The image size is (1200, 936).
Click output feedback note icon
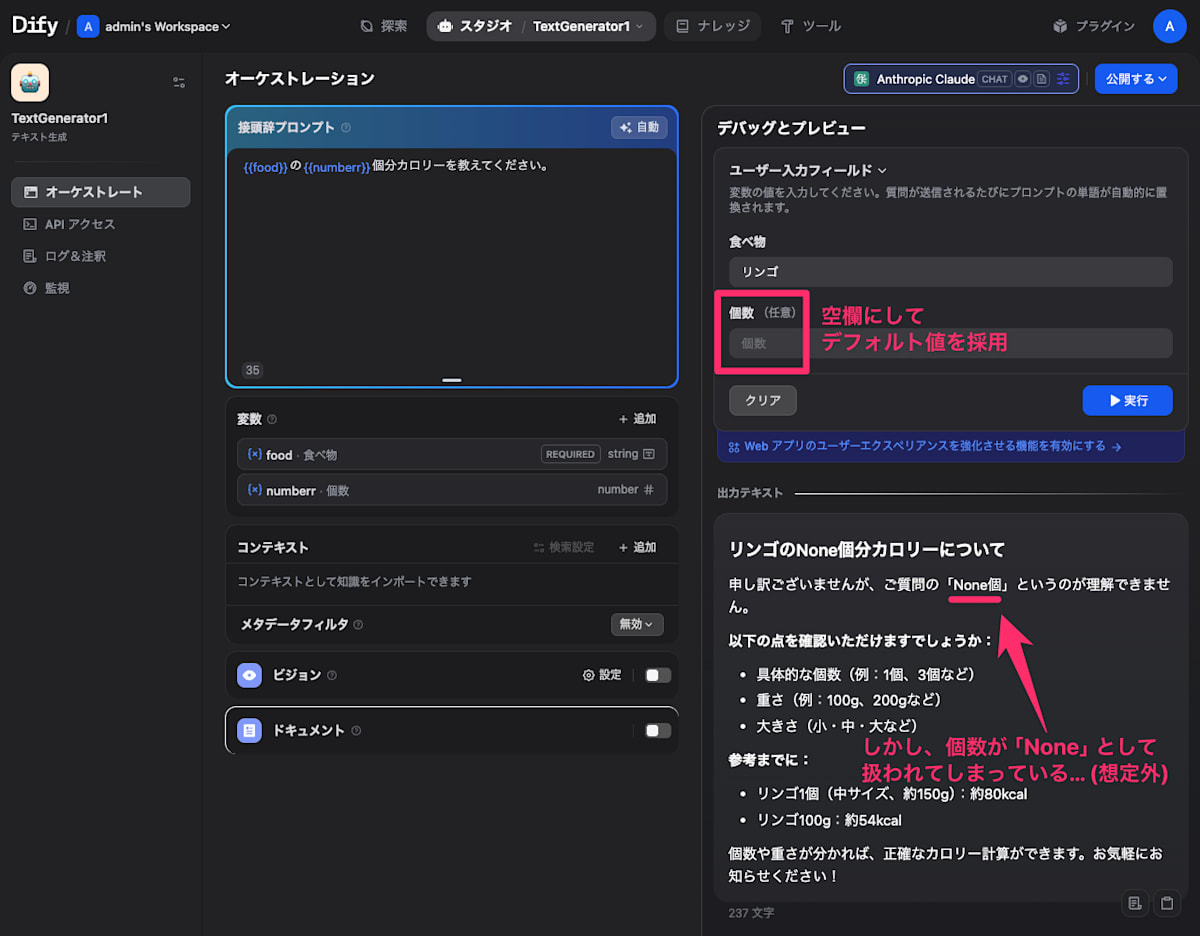tap(1134, 903)
